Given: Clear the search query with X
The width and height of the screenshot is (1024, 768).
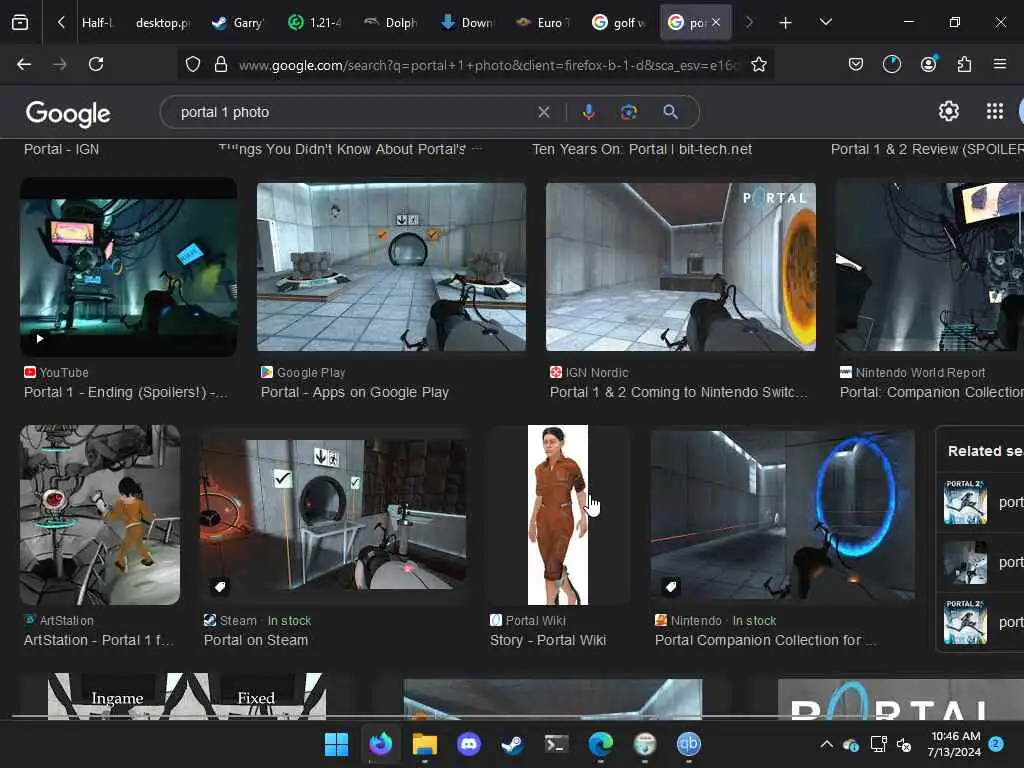Looking at the screenshot, I should coord(544,112).
